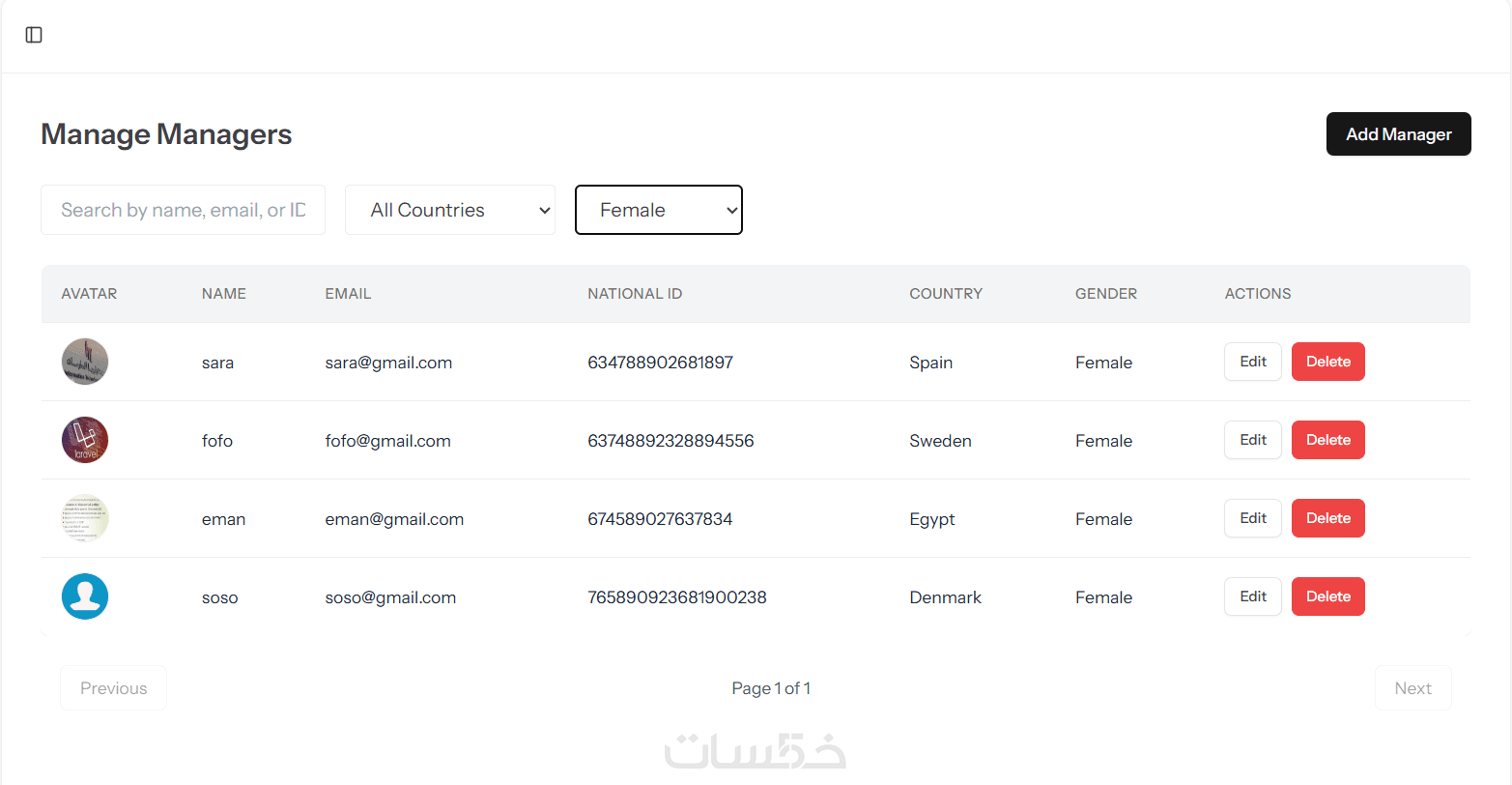Click soso's default user avatar icon
This screenshot has width=1512, height=785.
click(85, 596)
